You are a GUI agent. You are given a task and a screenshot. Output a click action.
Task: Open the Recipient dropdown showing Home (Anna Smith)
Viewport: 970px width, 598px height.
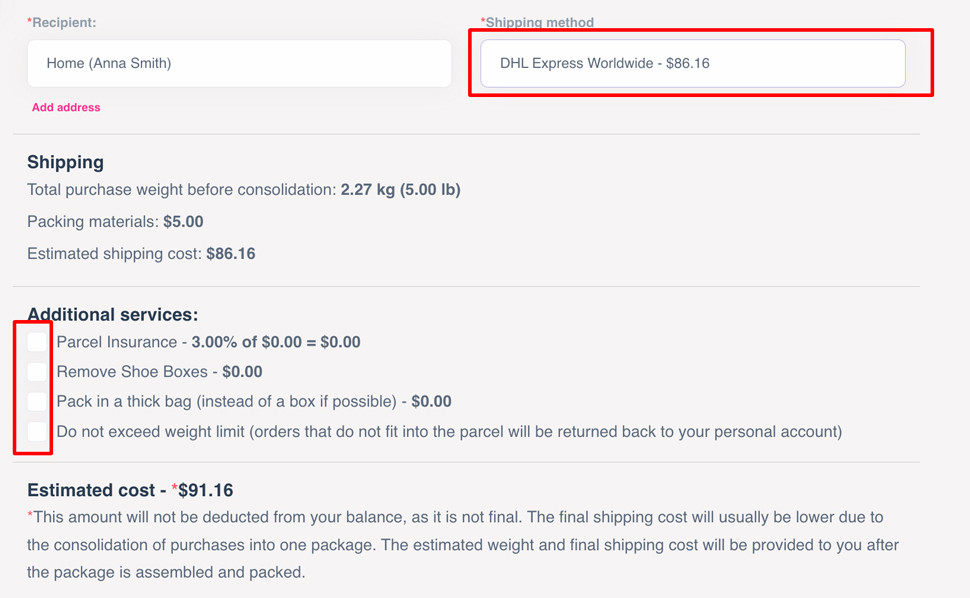(x=239, y=63)
